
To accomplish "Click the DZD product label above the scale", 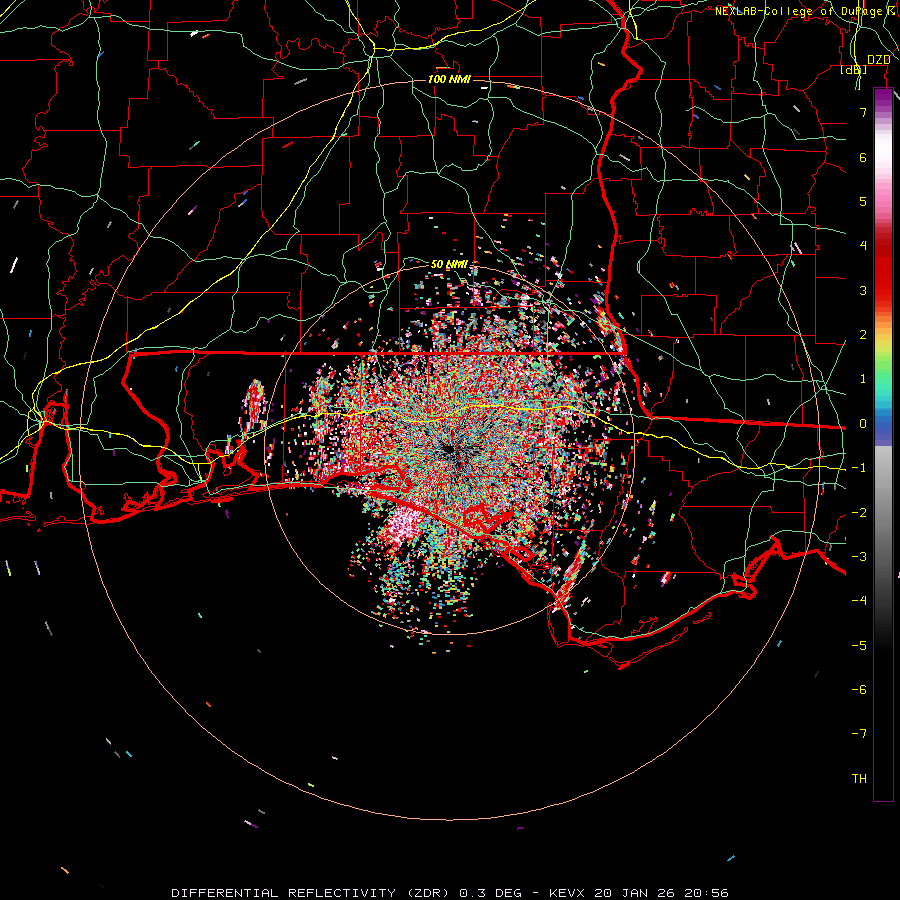I will coord(879,60).
